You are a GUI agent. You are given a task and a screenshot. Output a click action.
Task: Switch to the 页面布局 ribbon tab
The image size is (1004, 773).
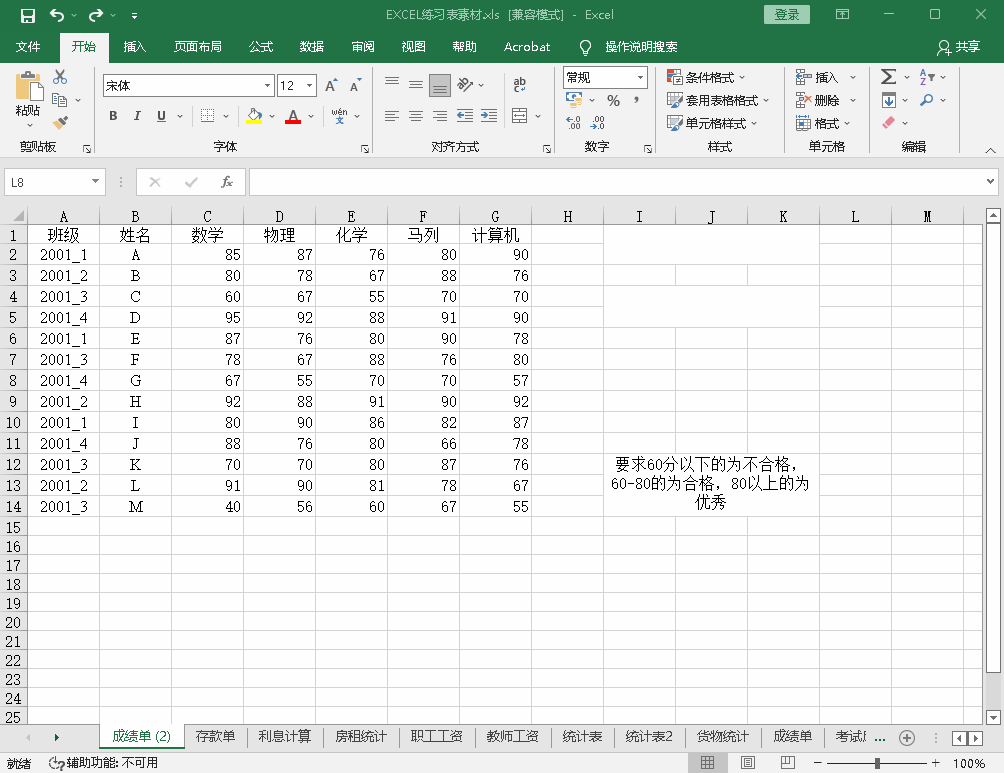click(198, 46)
